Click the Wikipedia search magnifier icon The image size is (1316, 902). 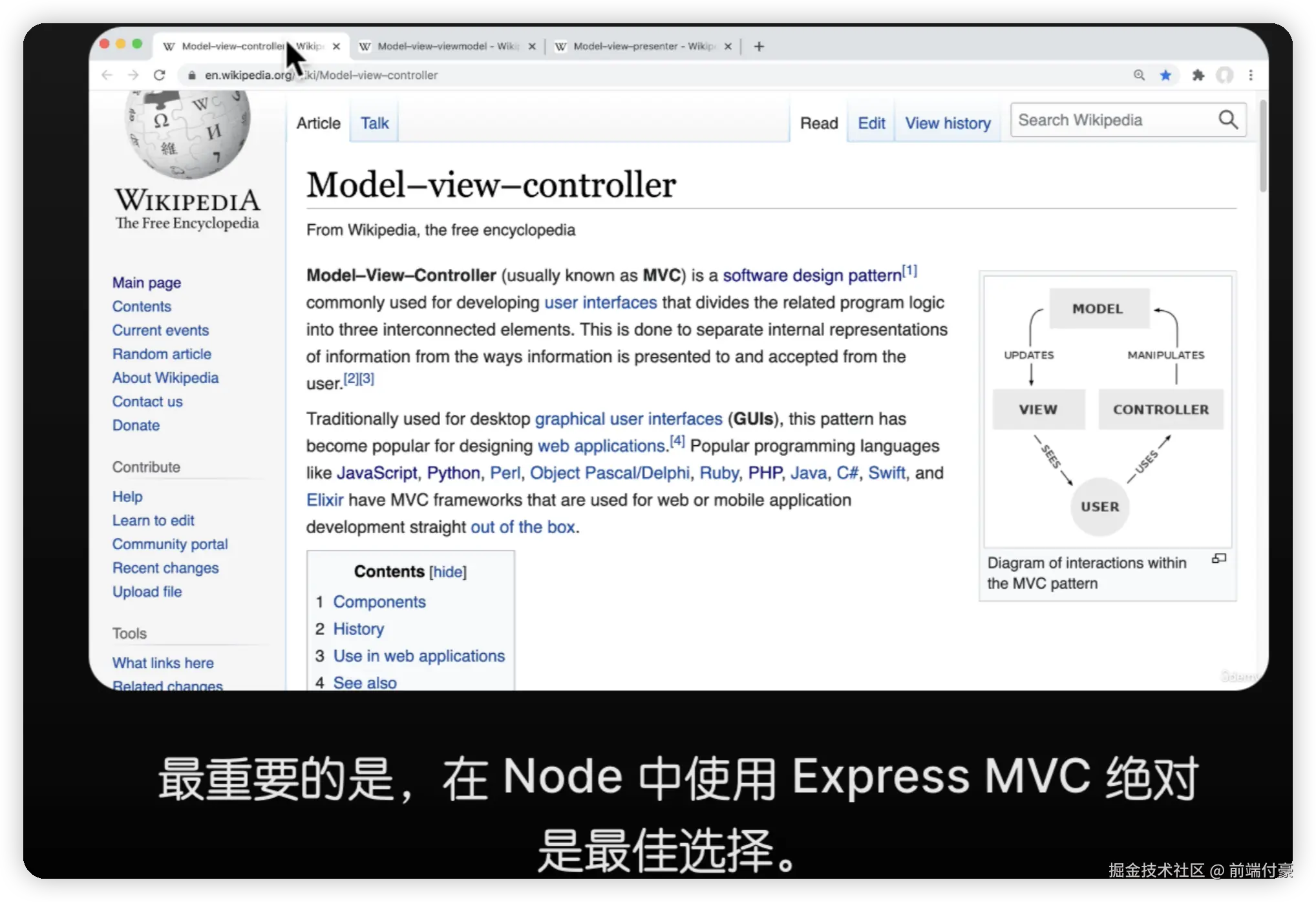[x=1228, y=120]
